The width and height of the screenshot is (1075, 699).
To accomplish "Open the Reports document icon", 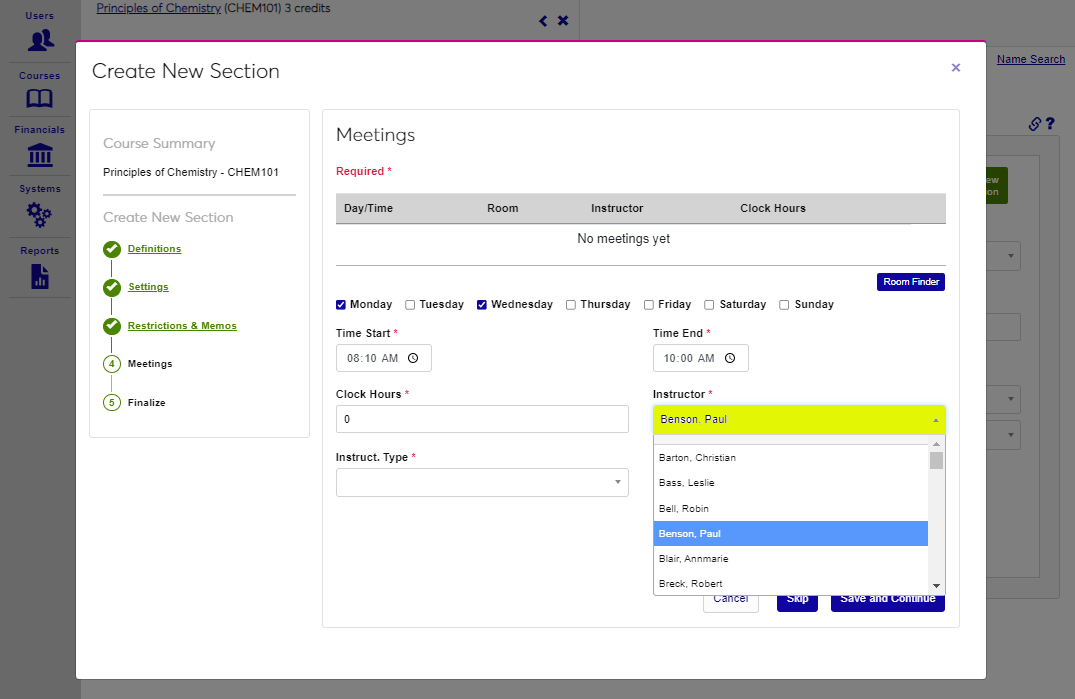I will (40, 276).
